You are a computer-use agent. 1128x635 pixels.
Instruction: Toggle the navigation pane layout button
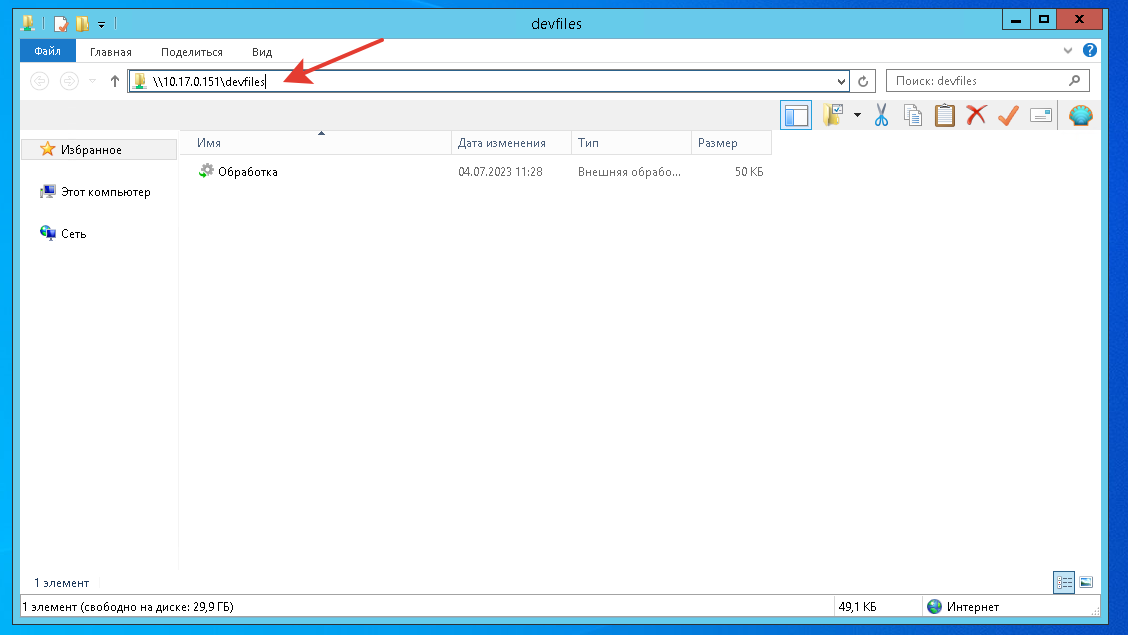click(x=796, y=115)
